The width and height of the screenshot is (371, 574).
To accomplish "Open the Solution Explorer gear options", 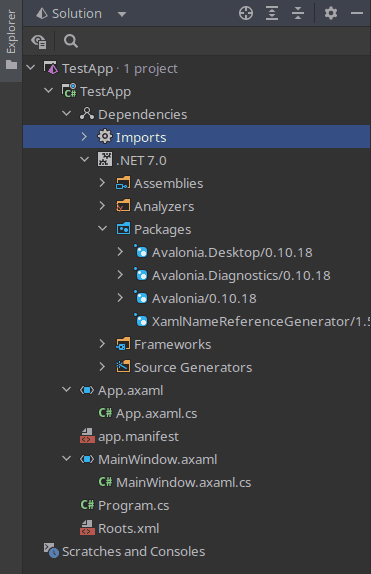I will click(331, 14).
